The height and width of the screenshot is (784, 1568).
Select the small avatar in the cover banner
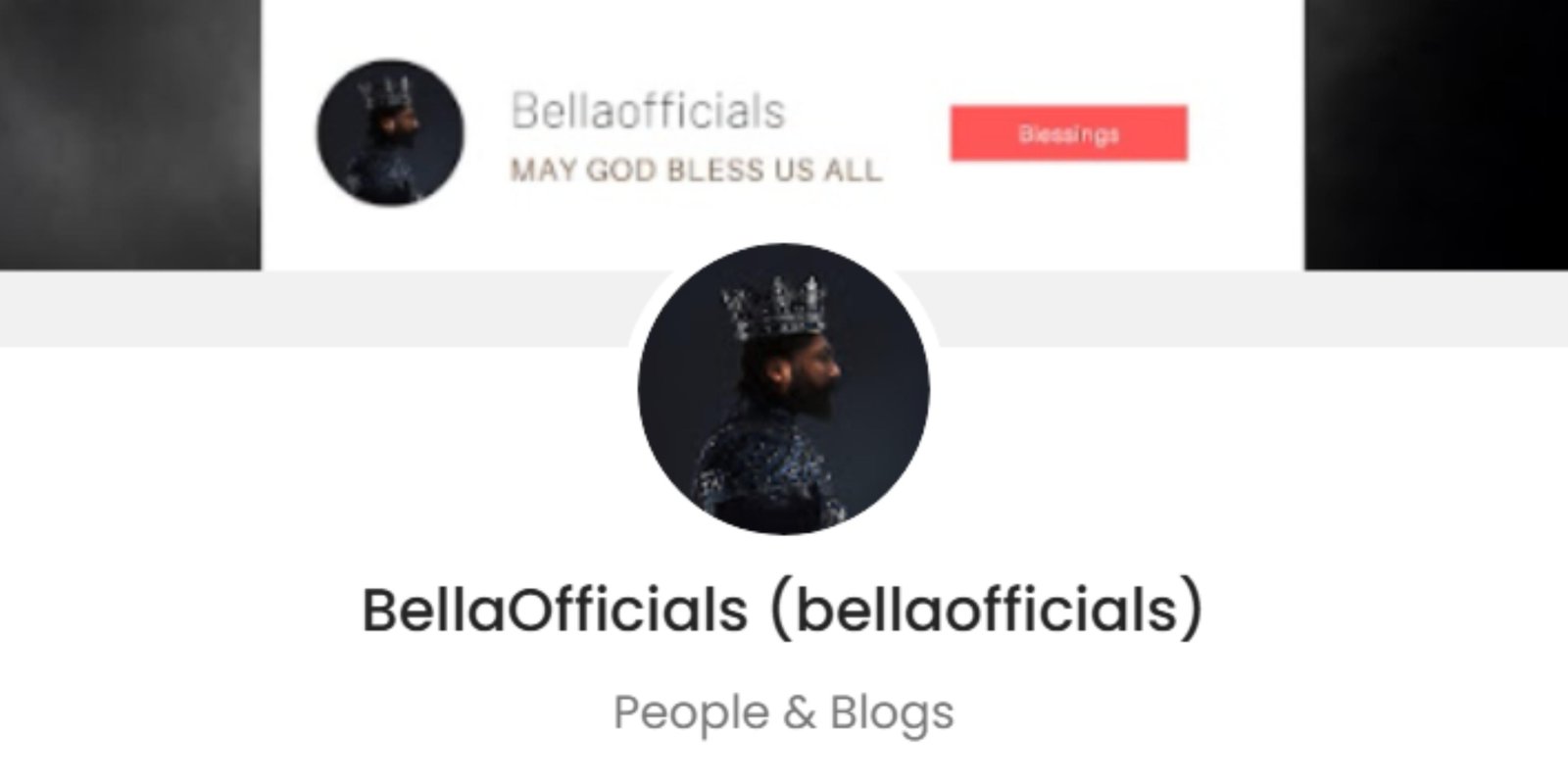(x=390, y=133)
